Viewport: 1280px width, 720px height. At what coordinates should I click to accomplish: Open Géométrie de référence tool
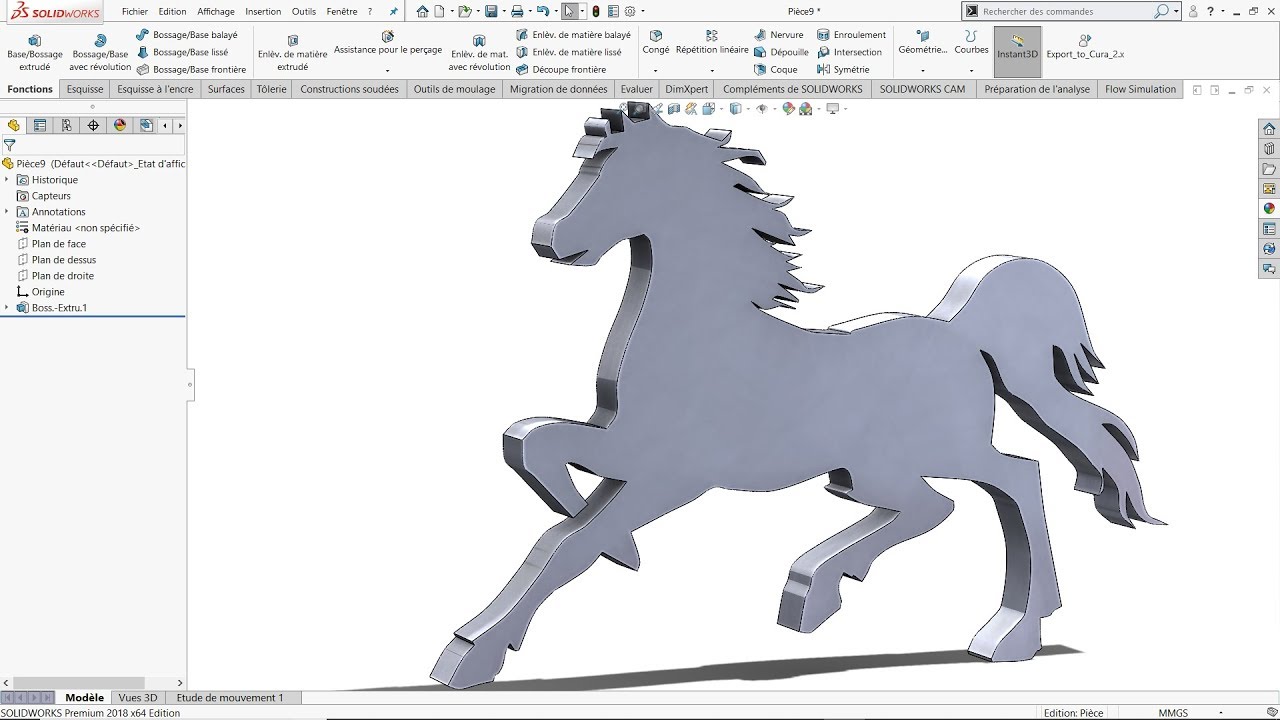923,42
